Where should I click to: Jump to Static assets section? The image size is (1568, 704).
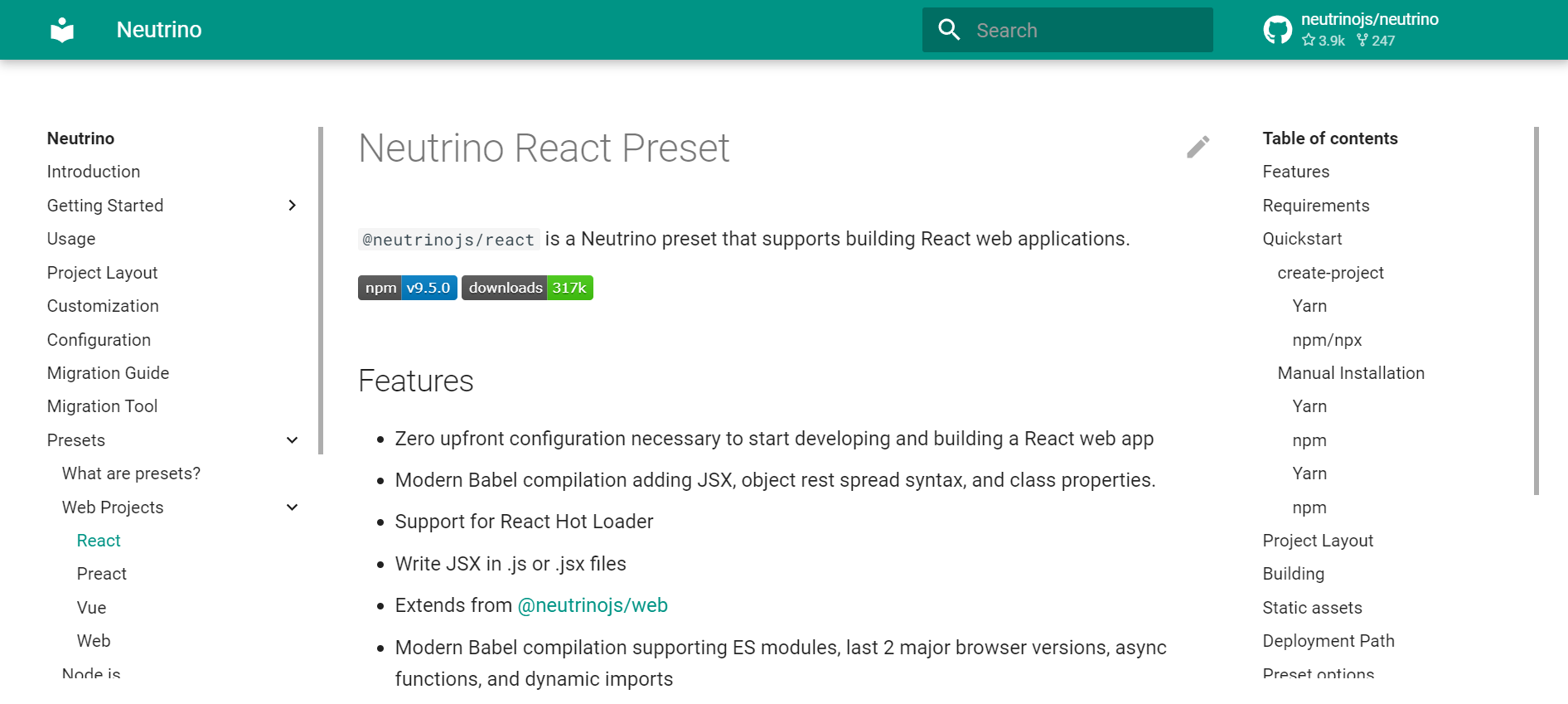click(1312, 608)
